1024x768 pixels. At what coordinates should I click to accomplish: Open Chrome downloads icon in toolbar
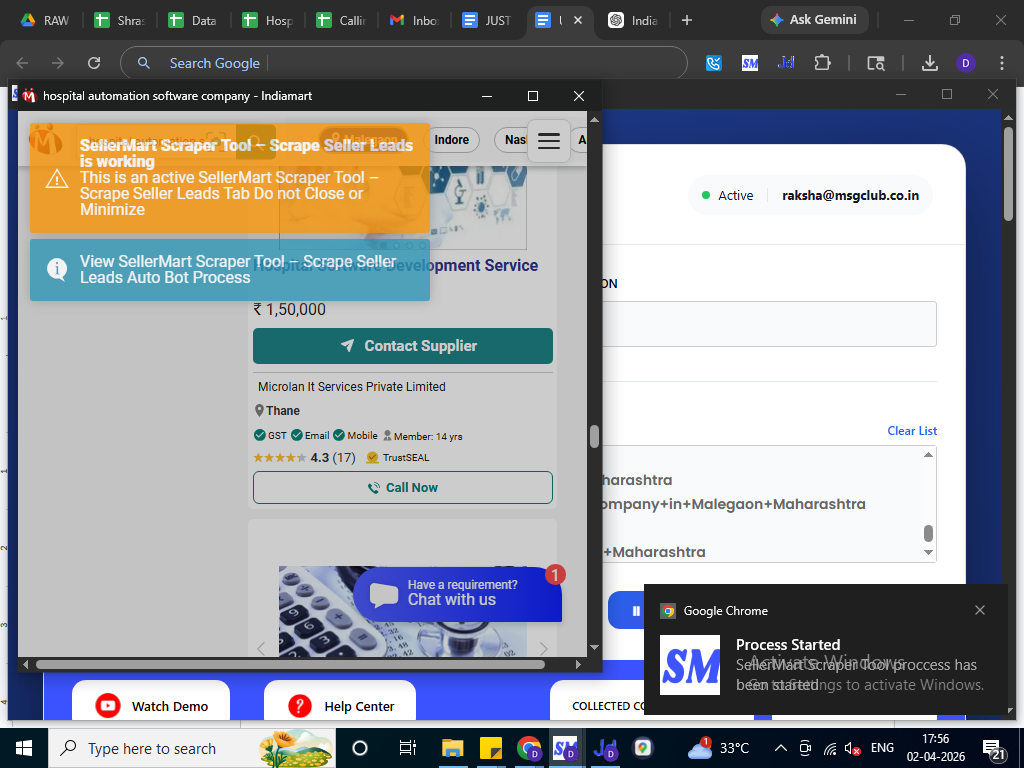(x=929, y=63)
